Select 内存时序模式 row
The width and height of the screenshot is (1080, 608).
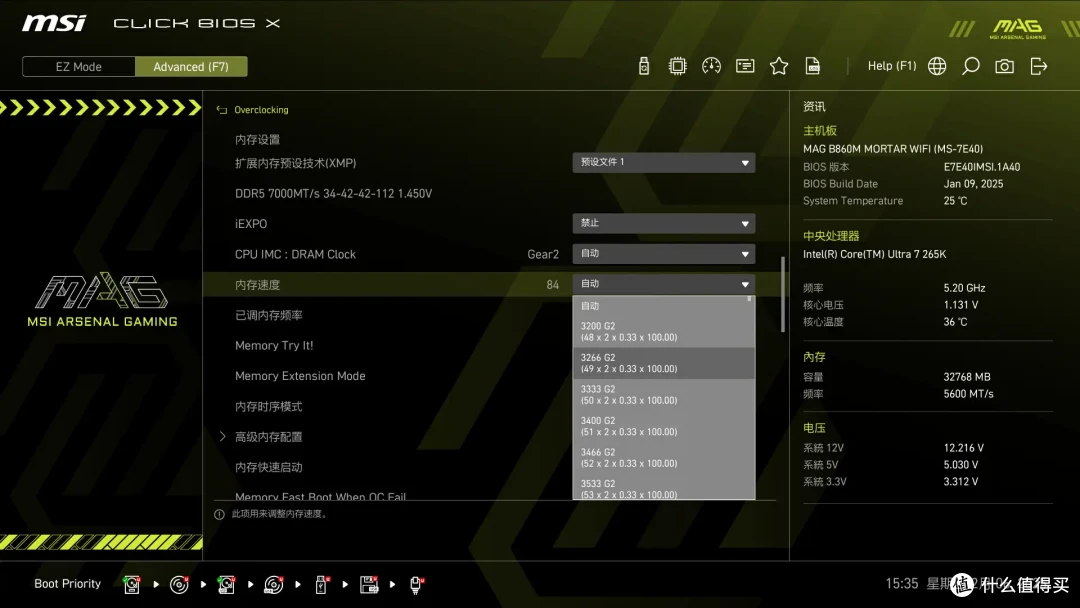(269, 406)
